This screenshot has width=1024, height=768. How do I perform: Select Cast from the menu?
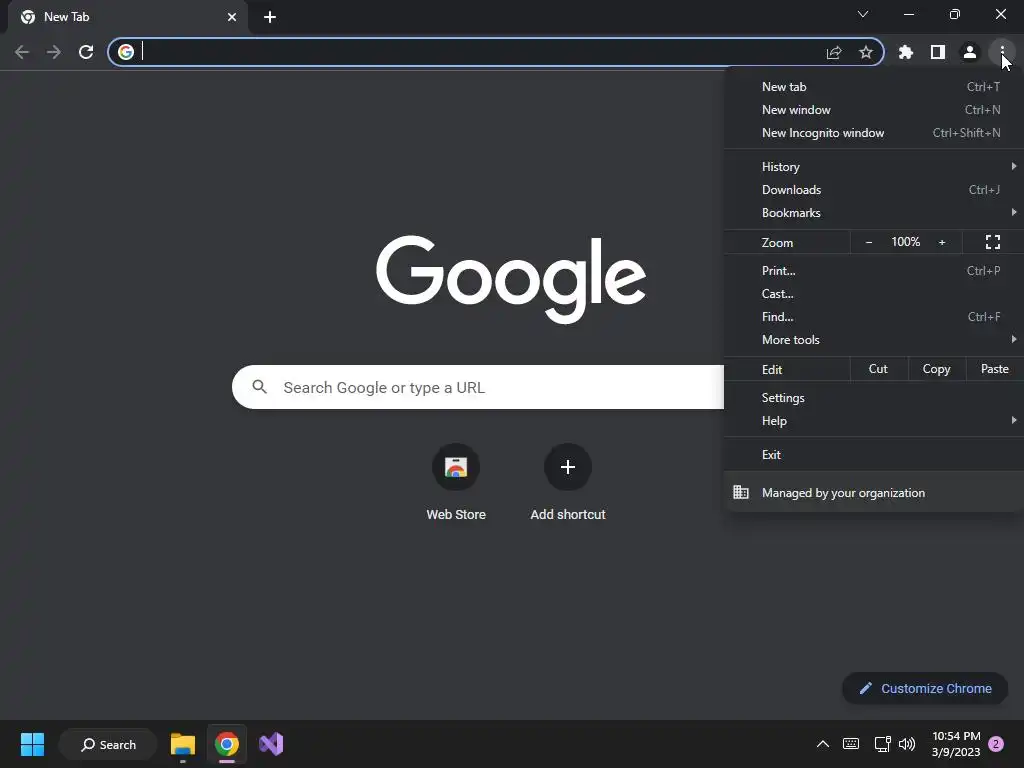click(x=874, y=294)
